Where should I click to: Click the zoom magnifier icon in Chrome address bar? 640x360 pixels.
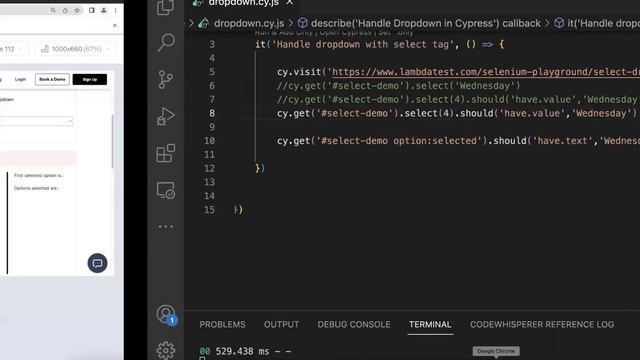coord(53,10)
